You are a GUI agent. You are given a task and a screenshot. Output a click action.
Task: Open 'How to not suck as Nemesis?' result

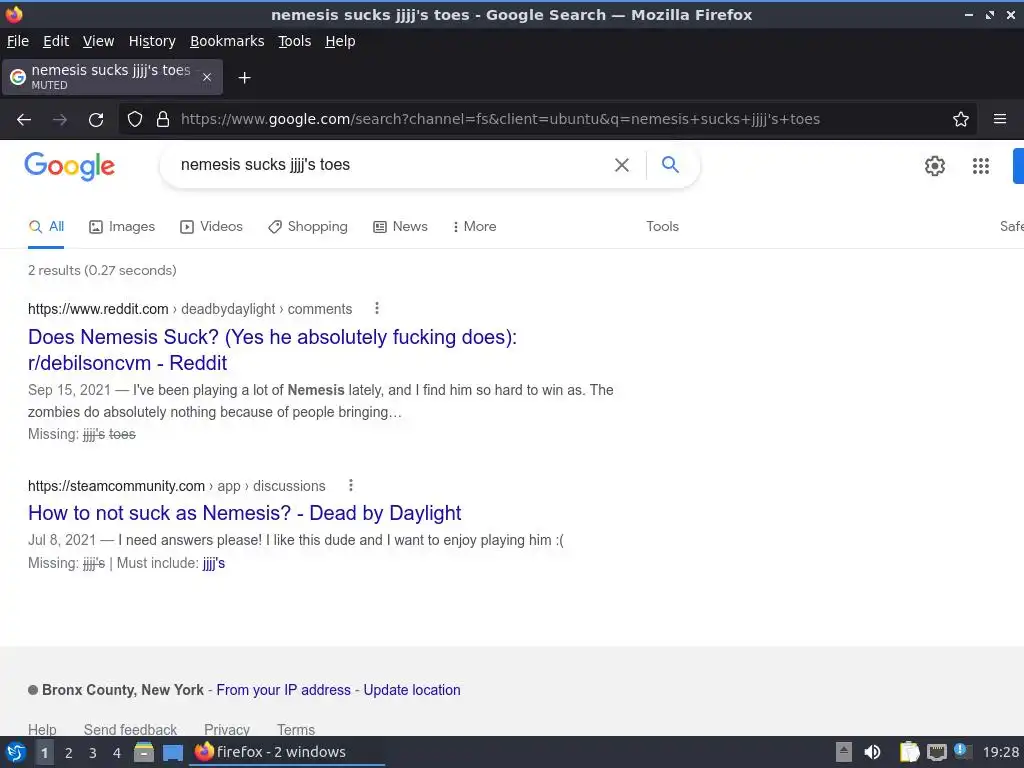click(x=244, y=513)
